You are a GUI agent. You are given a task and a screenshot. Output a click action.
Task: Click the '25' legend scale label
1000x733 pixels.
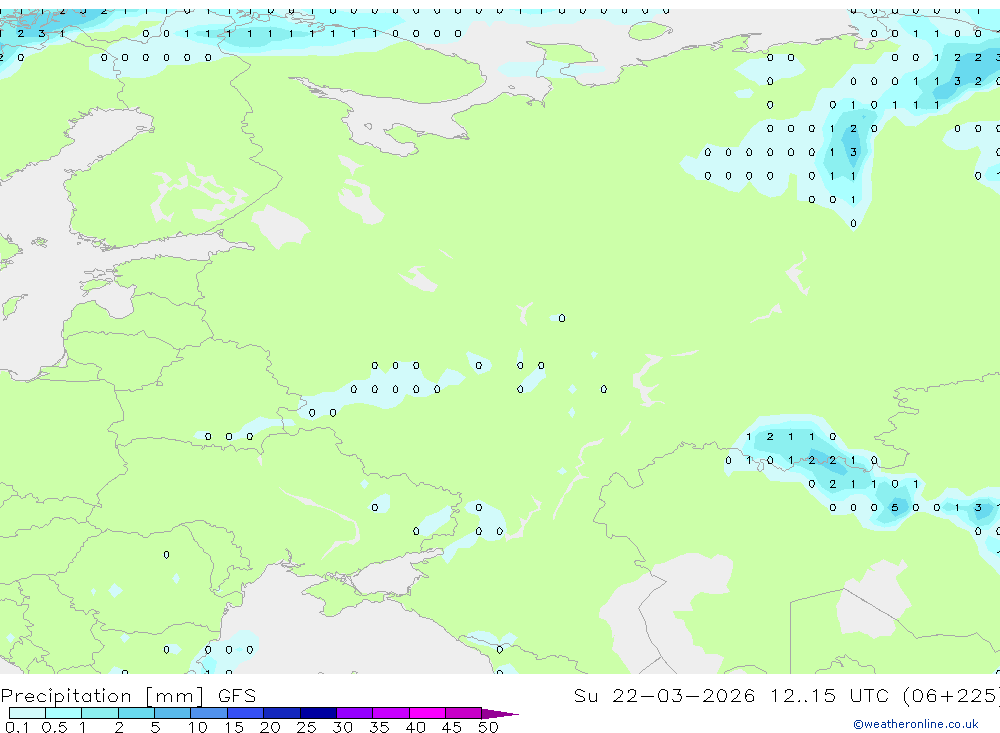click(306, 727)
